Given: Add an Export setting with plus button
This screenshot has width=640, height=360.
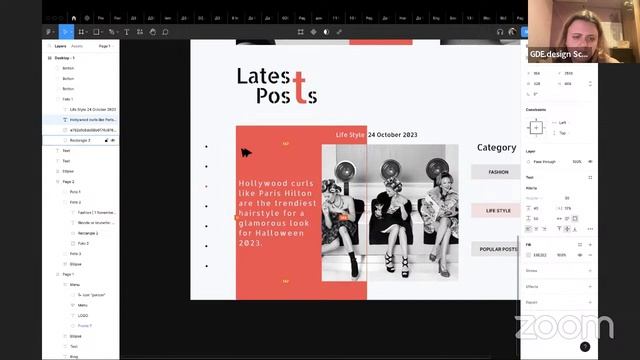Looking at the screenshot, I should [x=590, y=302].
